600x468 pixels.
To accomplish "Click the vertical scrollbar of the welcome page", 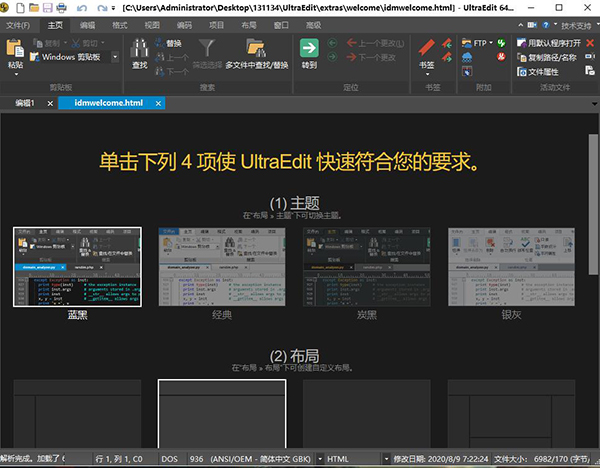I will point(593,204).
